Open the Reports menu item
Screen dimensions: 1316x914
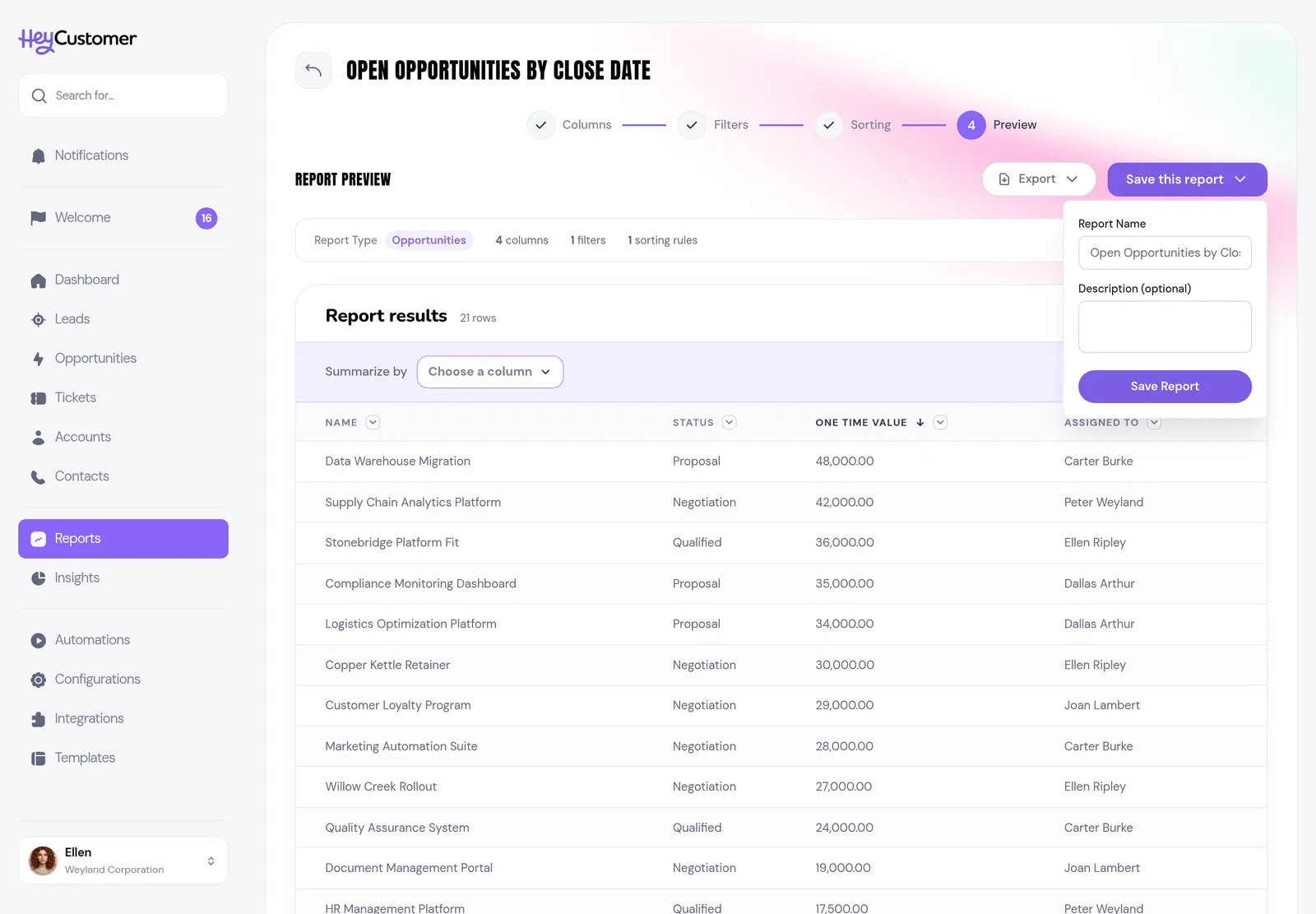click(123, 539)
